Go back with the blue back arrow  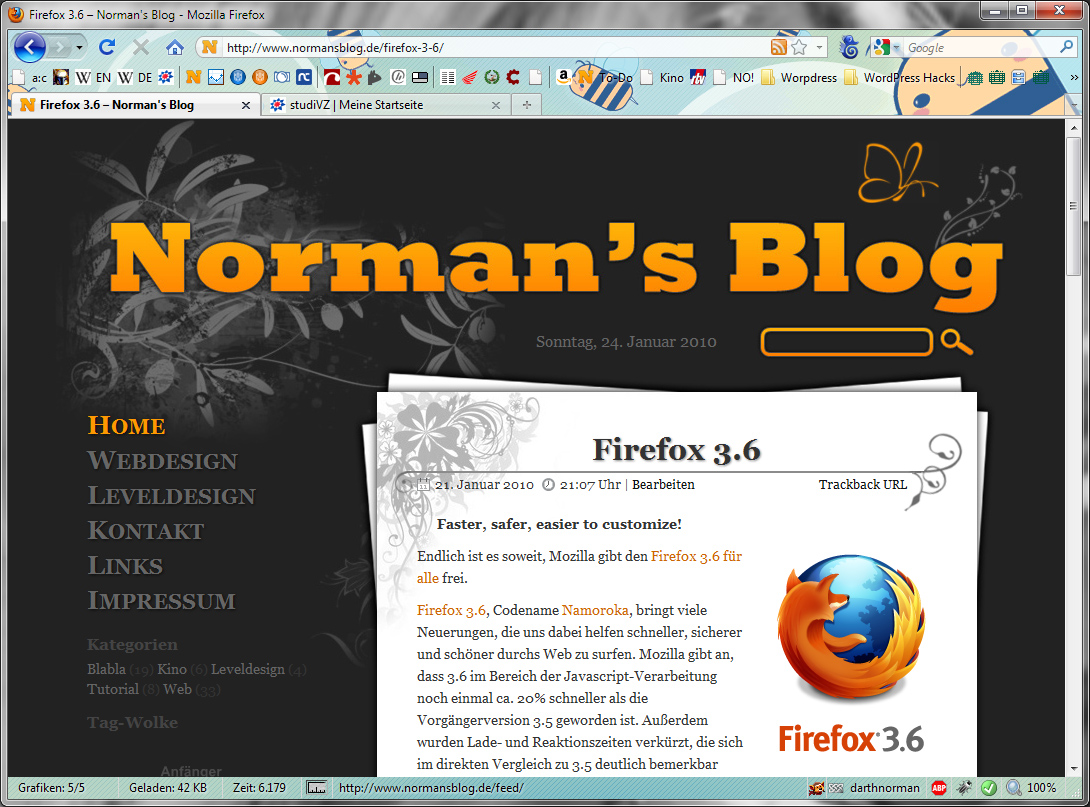(29, 47)
